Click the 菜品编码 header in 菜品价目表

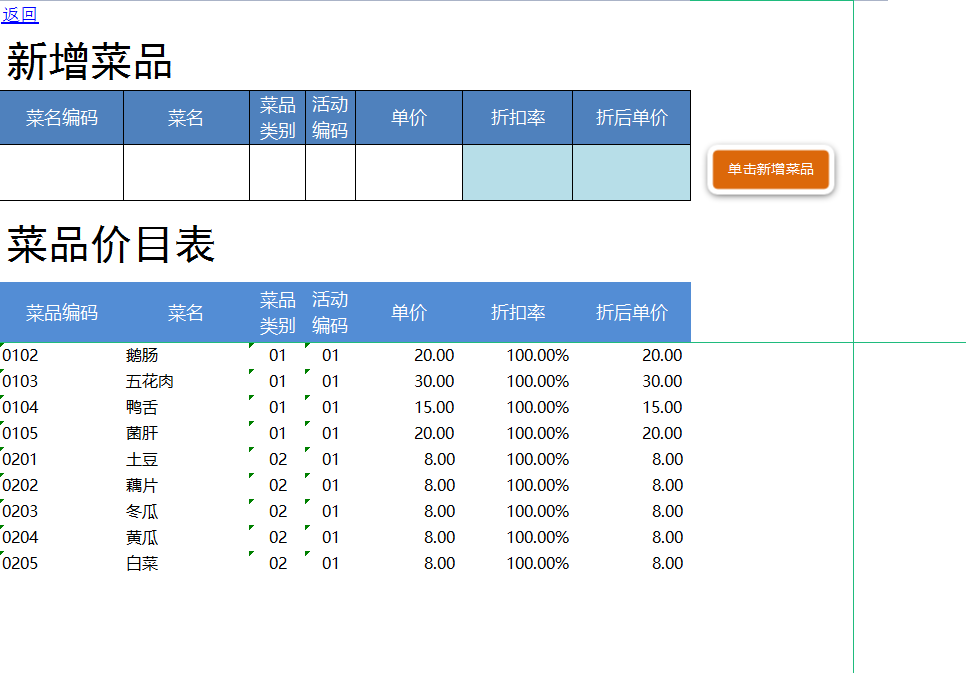coord(62,312)
